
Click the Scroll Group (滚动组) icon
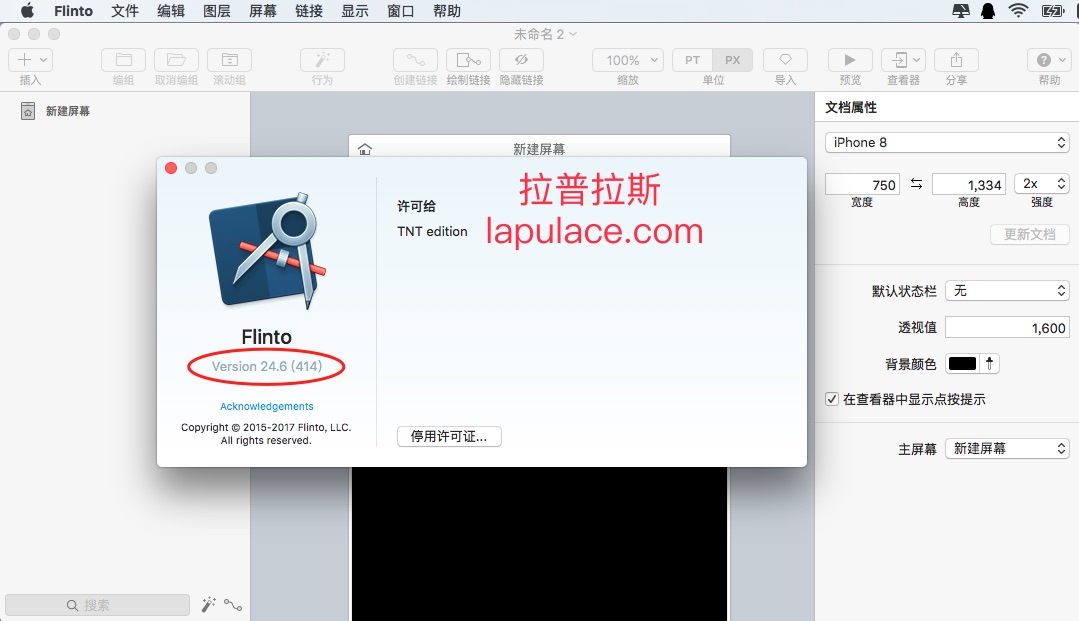point(229,60)
